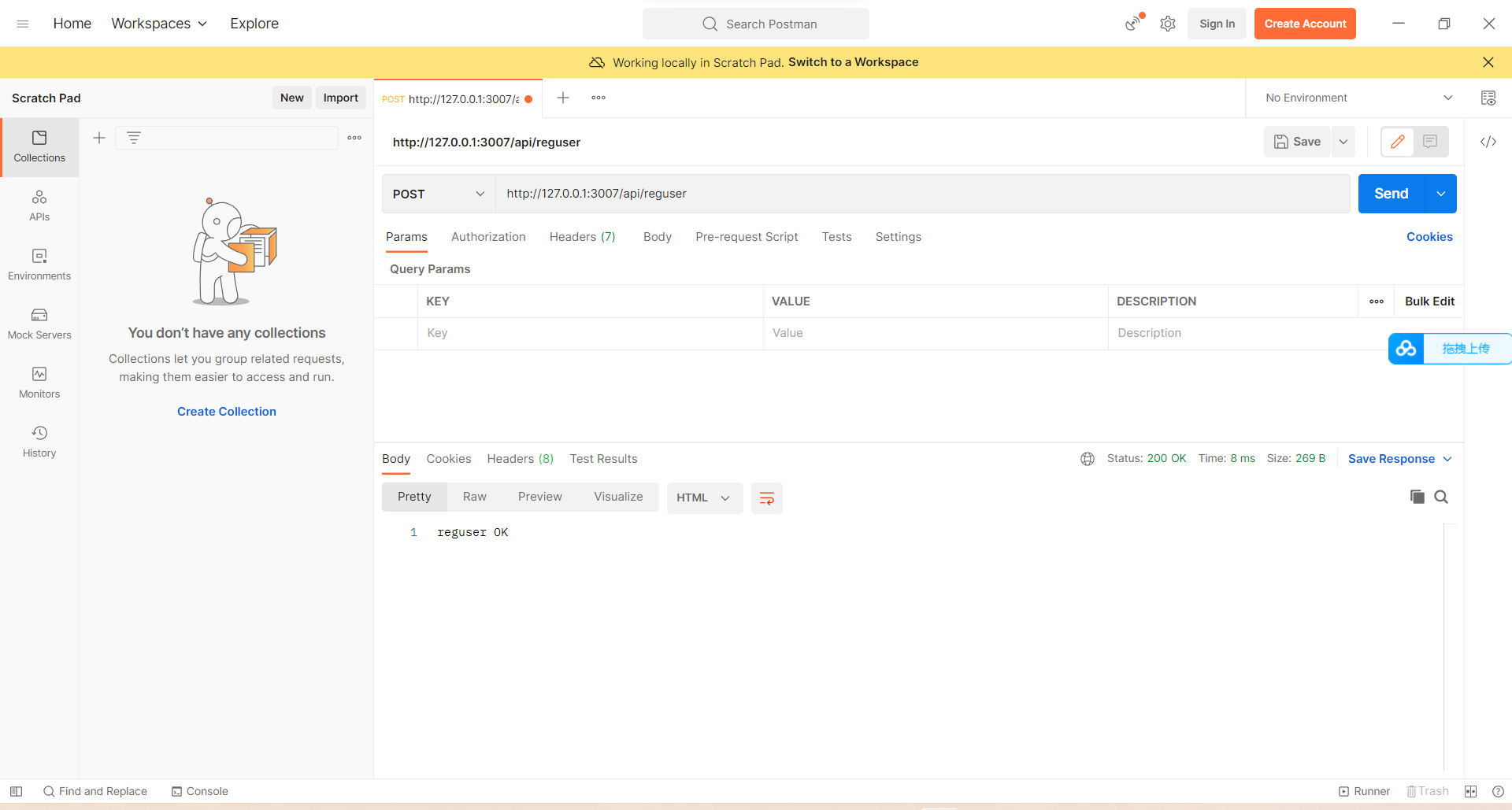Focus the Search Postman field
Viewport: 1512px width, 810px height.
756,24
